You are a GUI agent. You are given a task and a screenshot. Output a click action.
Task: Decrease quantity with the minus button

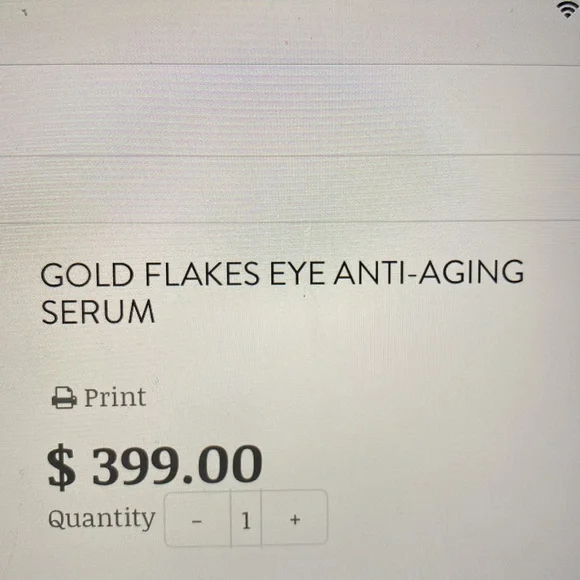click(x=197, y=518)
